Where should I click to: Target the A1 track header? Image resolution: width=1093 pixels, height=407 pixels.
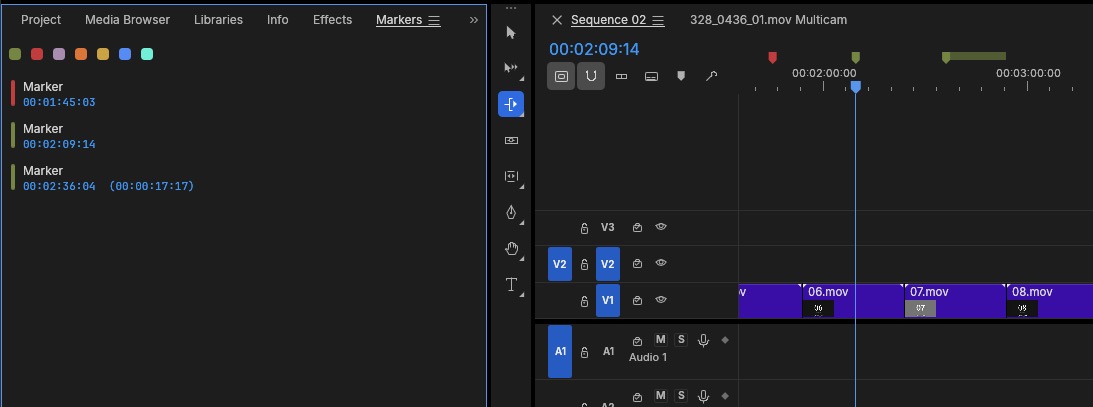point(609,351)
